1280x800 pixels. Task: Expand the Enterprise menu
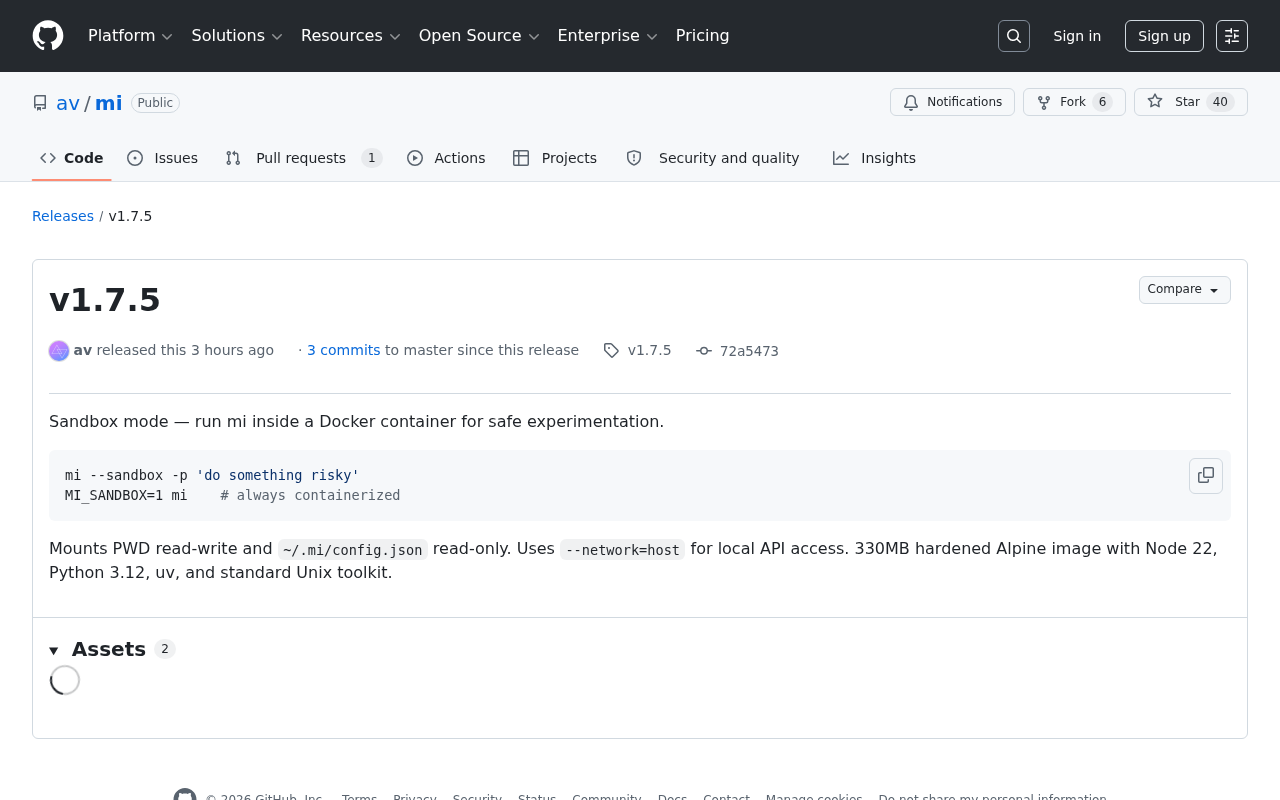click(607, 36)
